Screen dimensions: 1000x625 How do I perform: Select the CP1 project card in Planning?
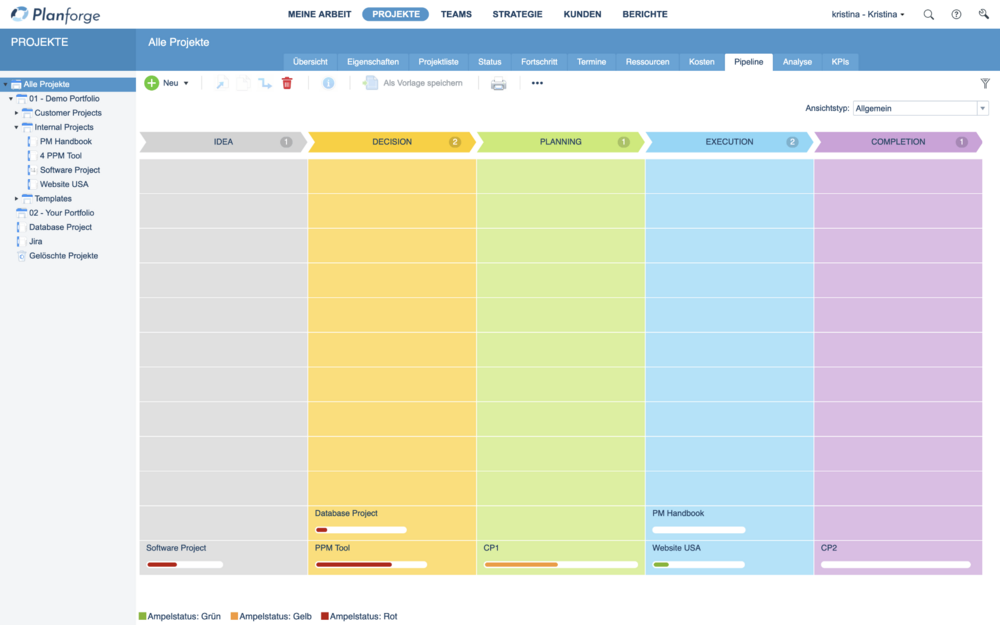click(560, 556)
